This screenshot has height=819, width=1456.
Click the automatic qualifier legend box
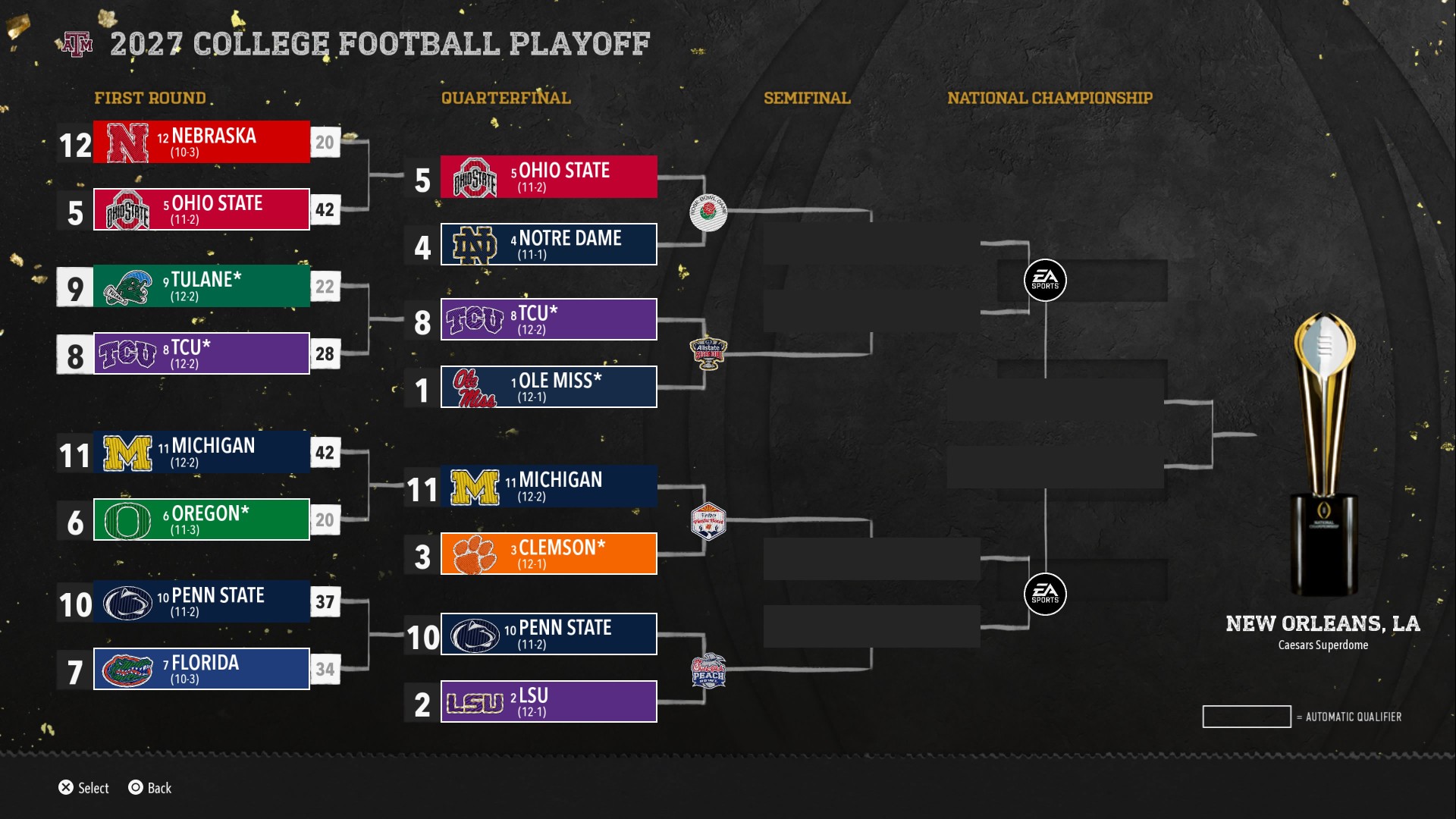(x=1247, y=717)
